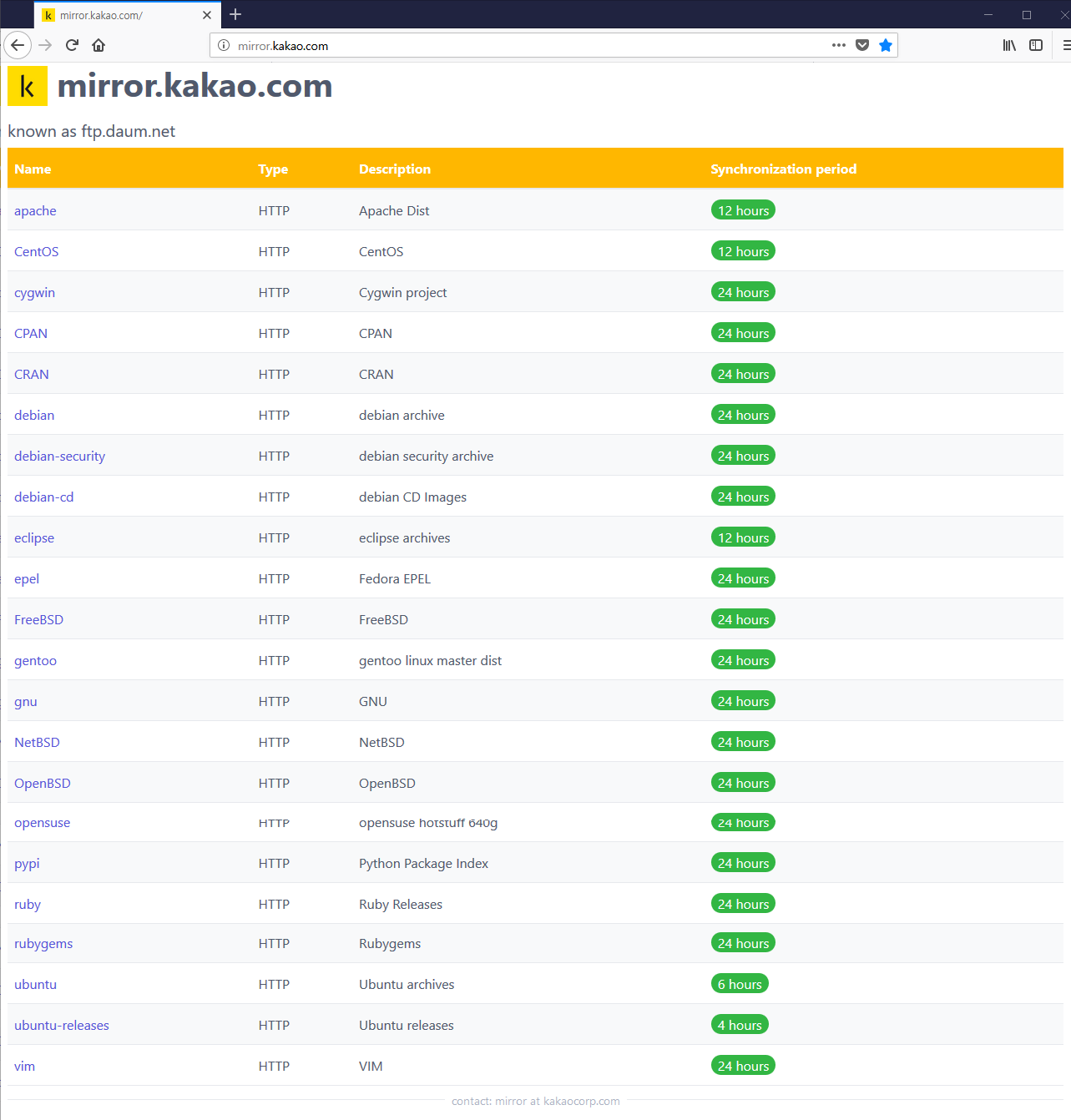Open the page actions three-dot menu

(839, 45)
